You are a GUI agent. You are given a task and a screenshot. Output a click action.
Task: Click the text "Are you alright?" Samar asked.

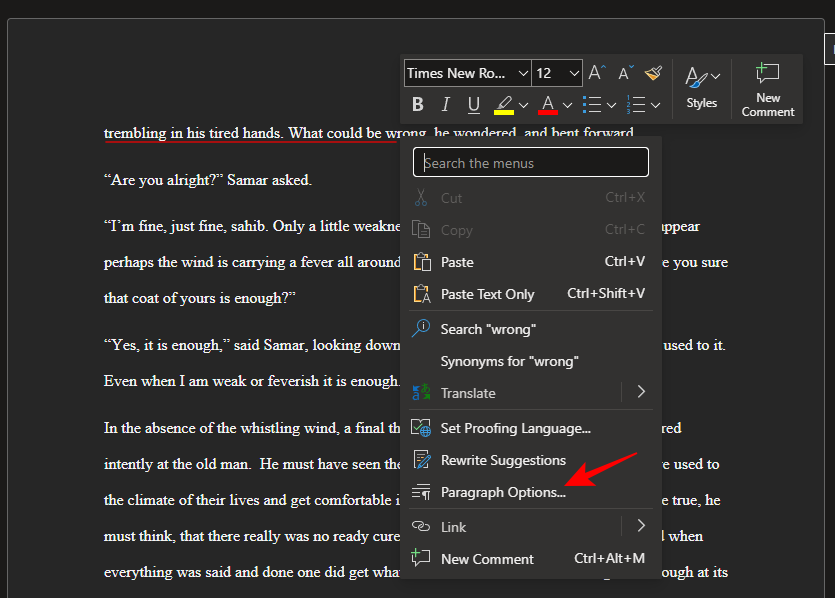[208, 180]
